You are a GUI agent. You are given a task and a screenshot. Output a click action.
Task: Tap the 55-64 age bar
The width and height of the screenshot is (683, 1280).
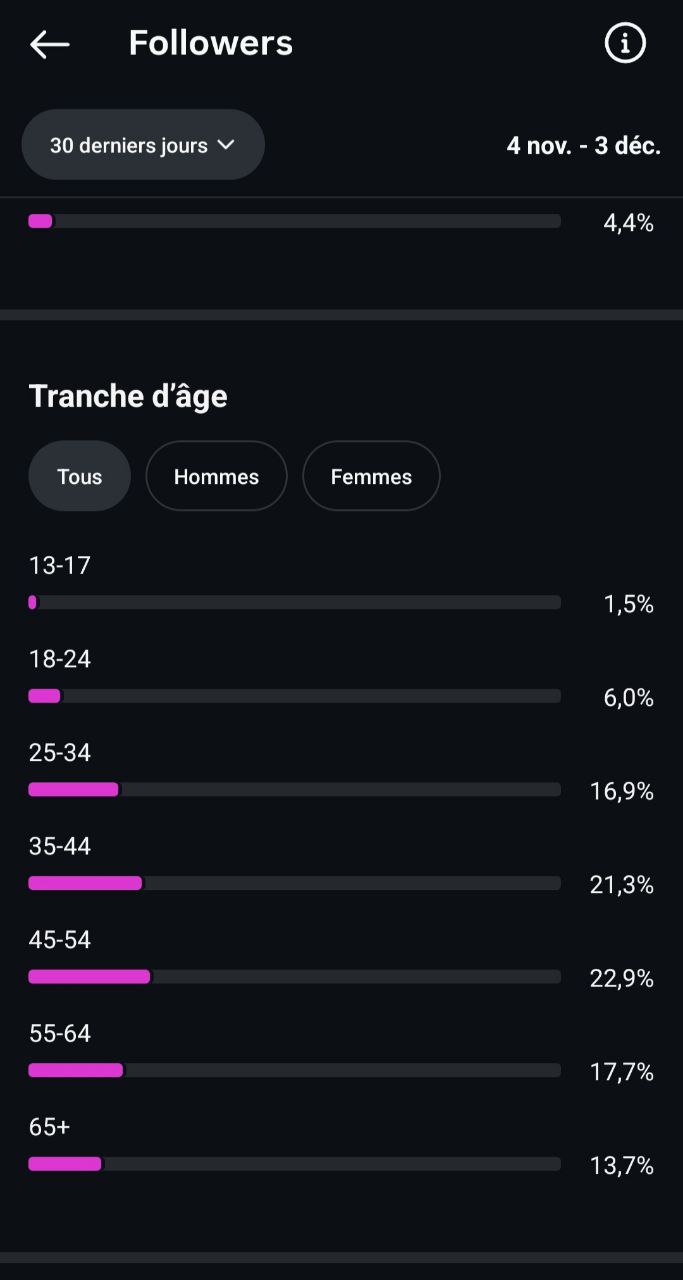[294, 1070]
